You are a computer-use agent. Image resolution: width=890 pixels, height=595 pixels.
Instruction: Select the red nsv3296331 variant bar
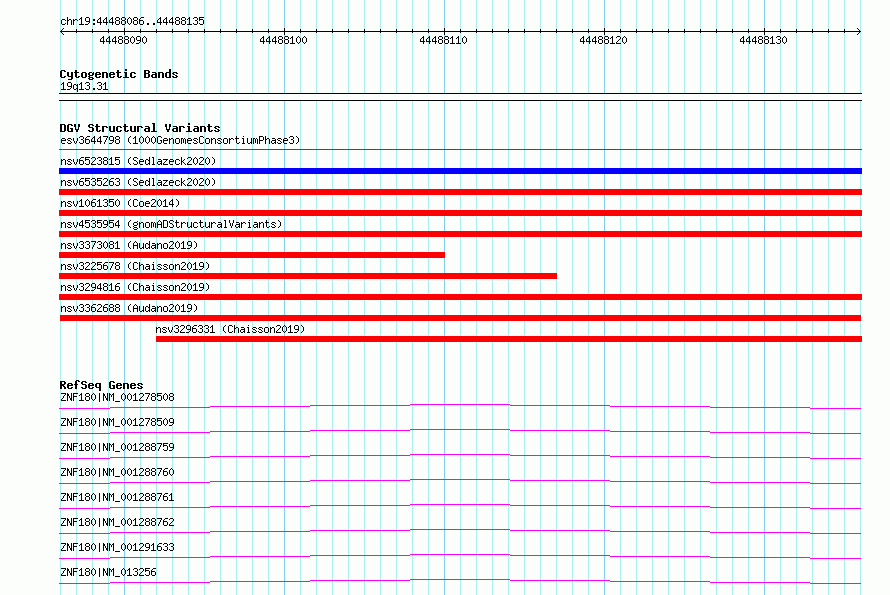tap(509, 339)
